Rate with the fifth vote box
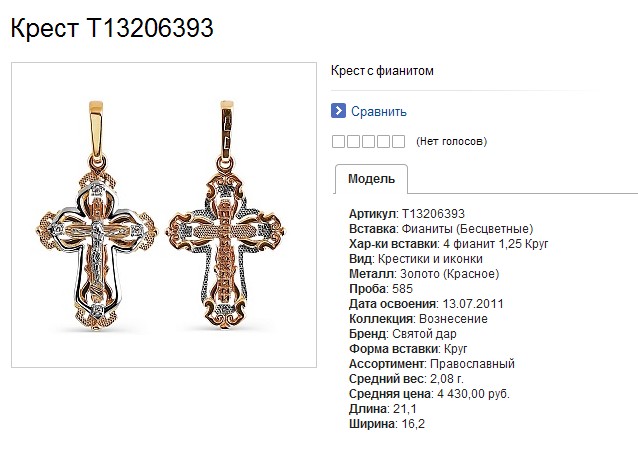 [x=398, y=142]
